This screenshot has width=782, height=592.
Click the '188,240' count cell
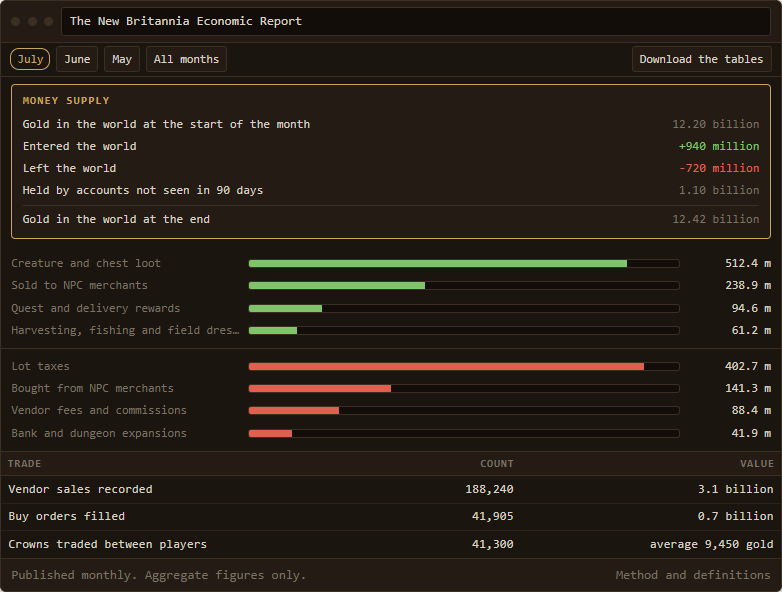coord(489,489)
